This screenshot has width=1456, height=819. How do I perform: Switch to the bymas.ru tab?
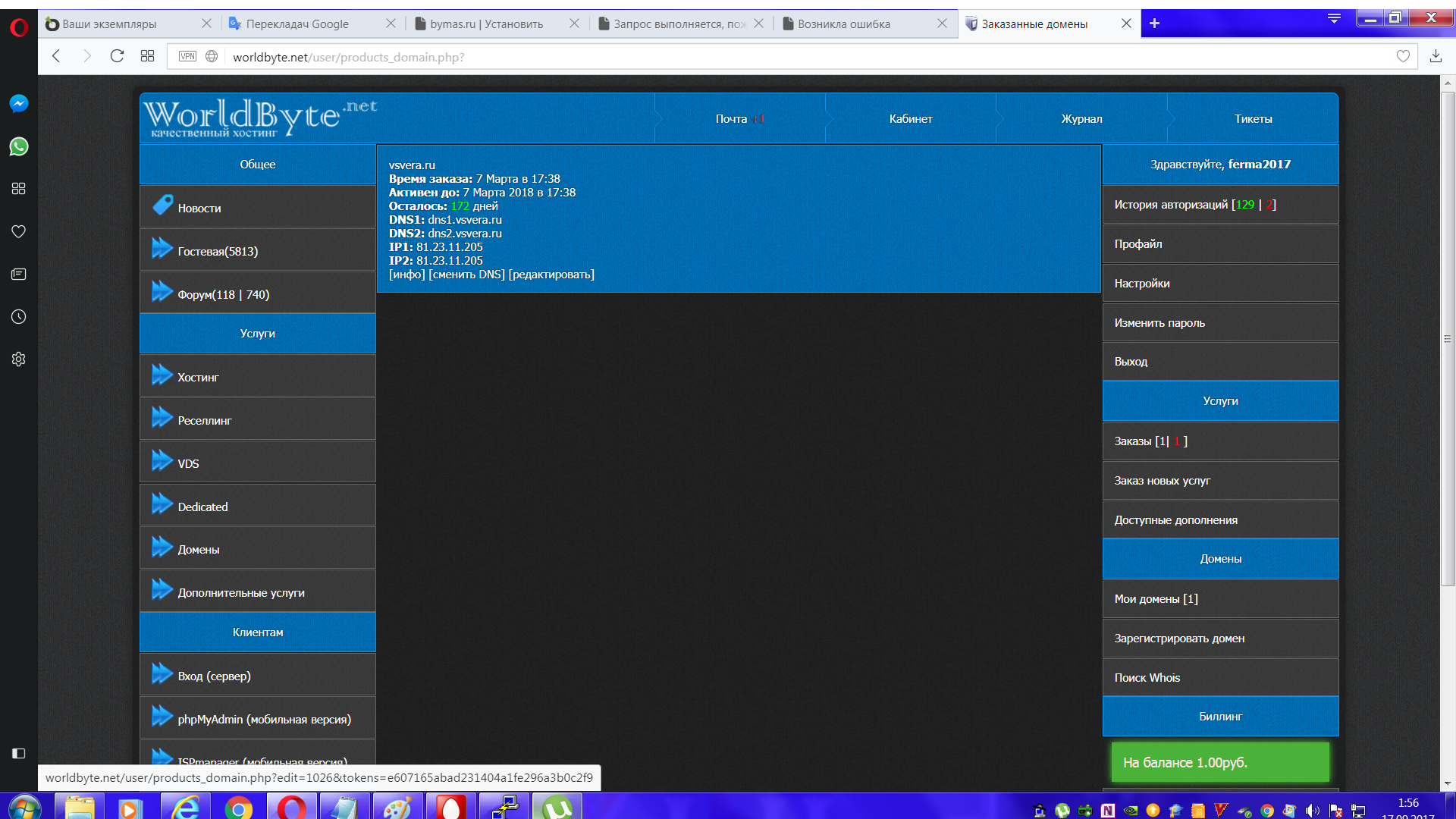click(485, 24)
